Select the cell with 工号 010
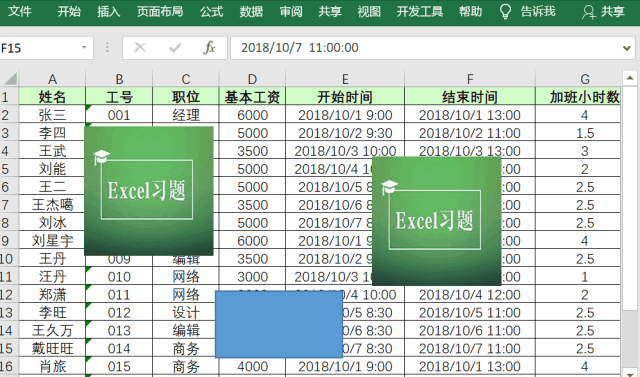 tap(119, 276)
